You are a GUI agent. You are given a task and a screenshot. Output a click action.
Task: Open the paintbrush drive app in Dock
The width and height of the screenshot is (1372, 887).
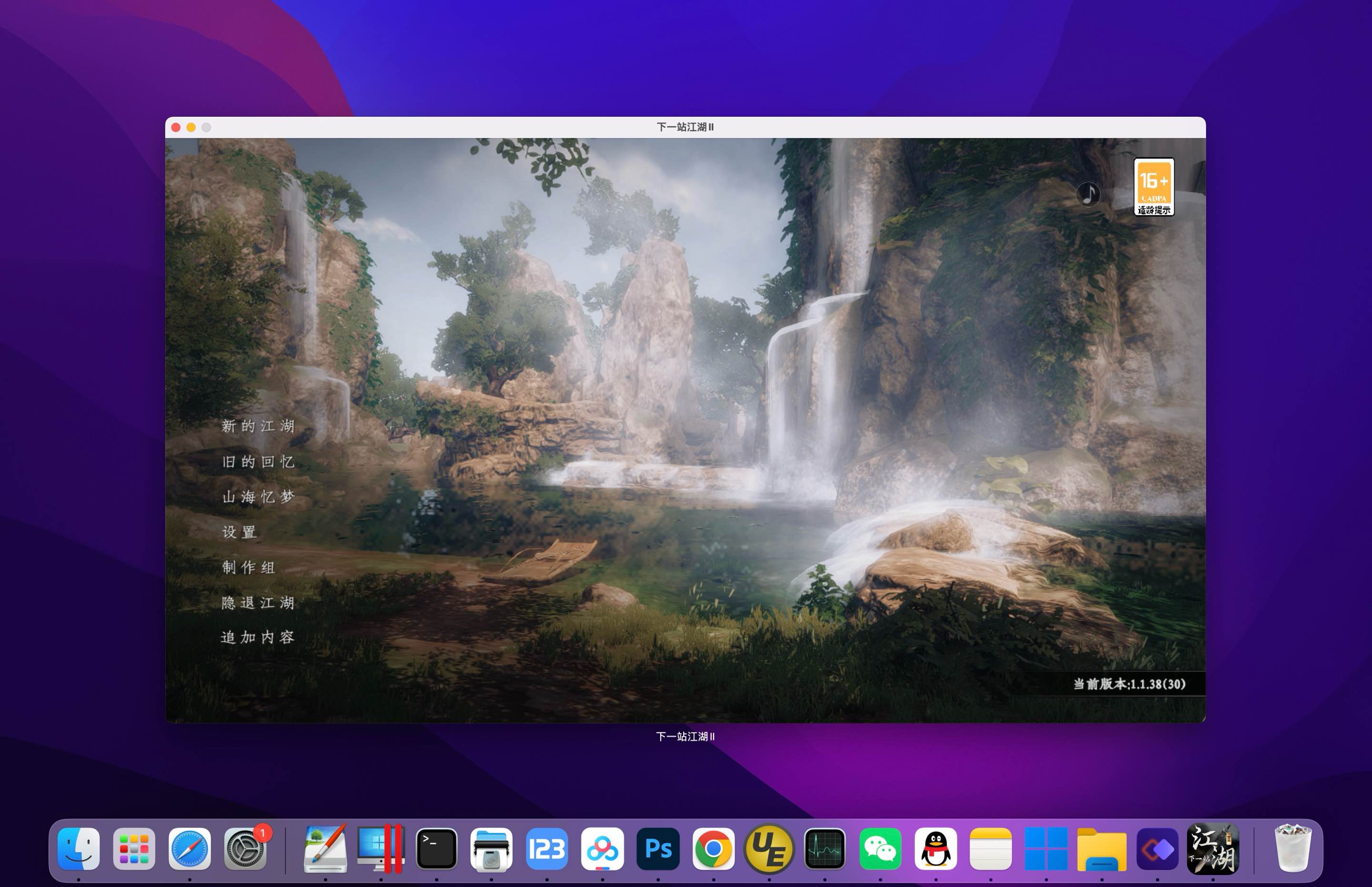point(325,849)
